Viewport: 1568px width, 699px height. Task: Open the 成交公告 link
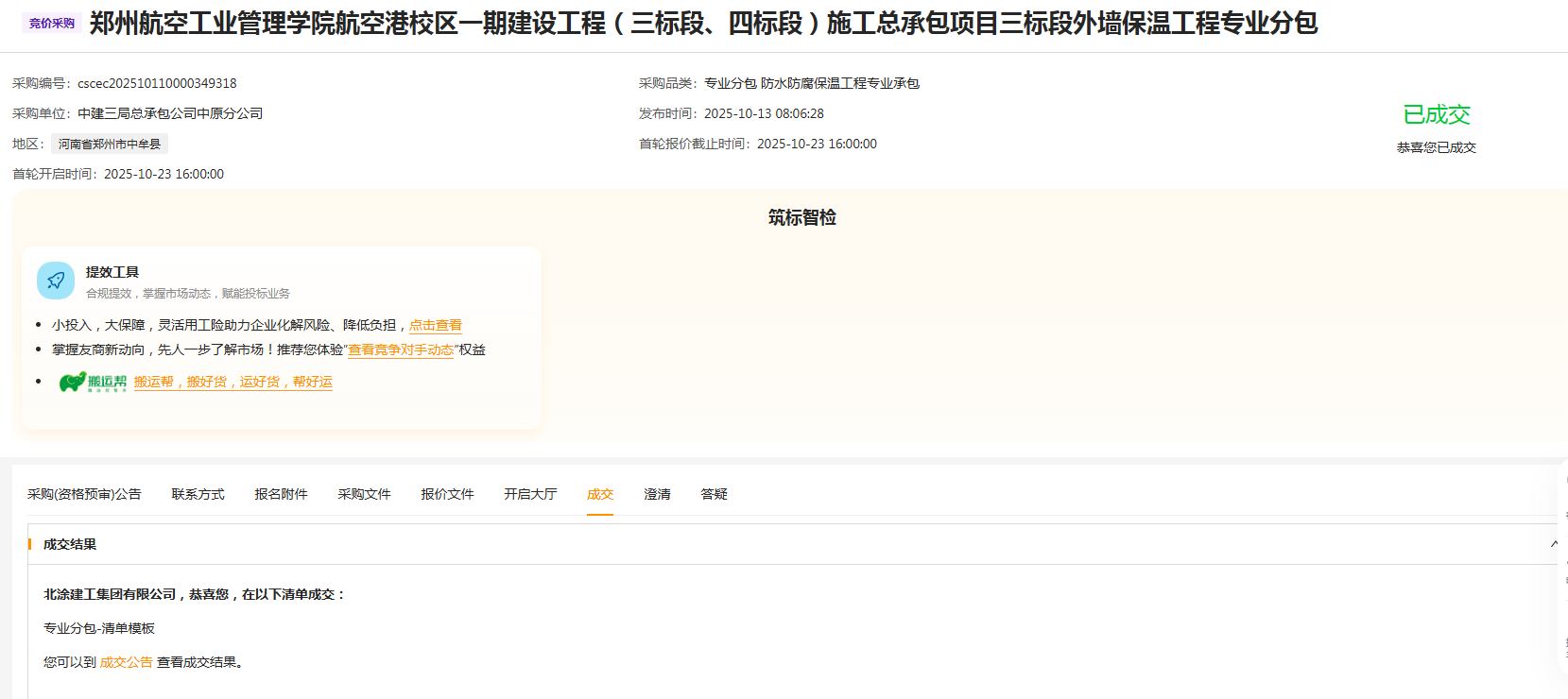point(126,662)
